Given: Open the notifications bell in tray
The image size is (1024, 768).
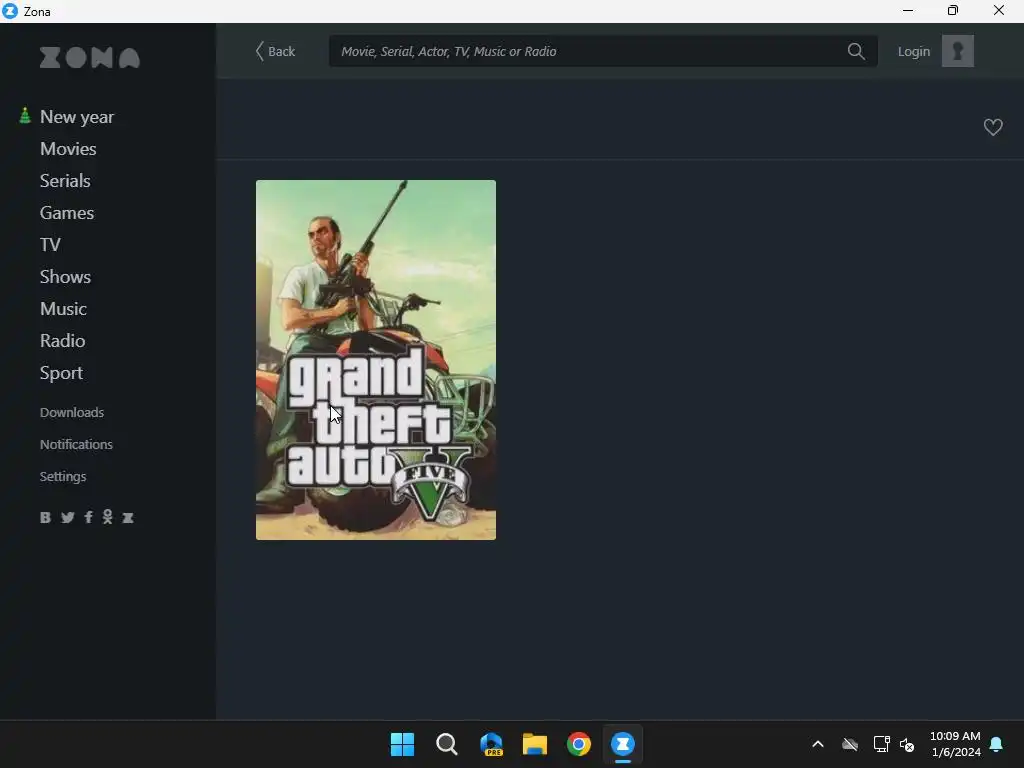Looking at the screenshot, I should [996, 744].
